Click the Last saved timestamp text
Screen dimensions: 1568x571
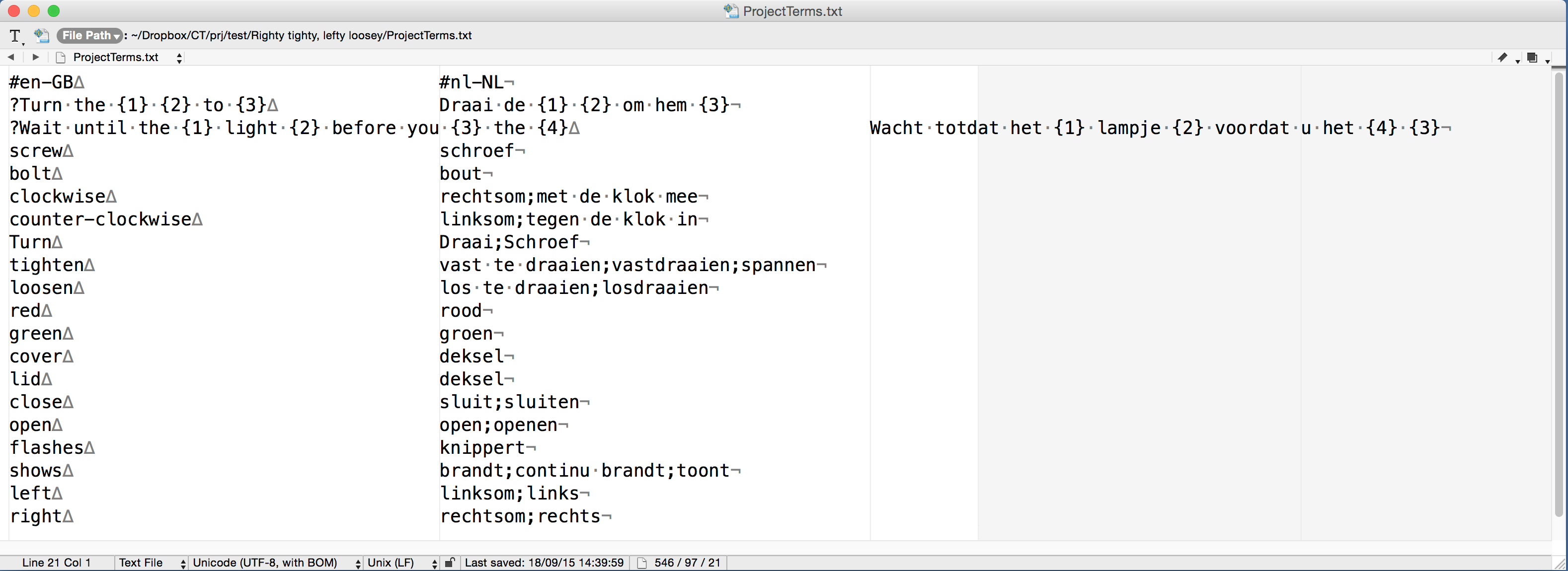544,563
